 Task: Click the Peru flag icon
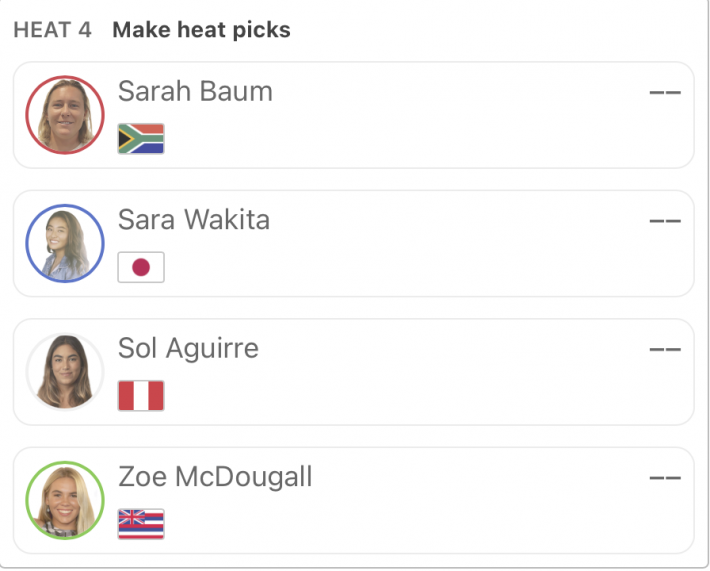point(141,396)
